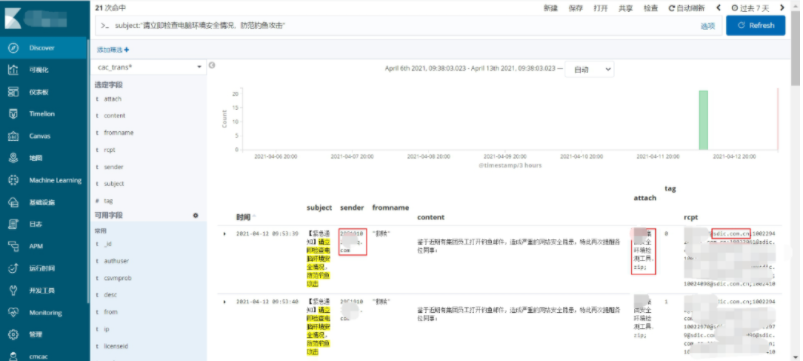Click 检查 to inspect the request
Viewport: 803px width, 361px height.
pos(651,8)
